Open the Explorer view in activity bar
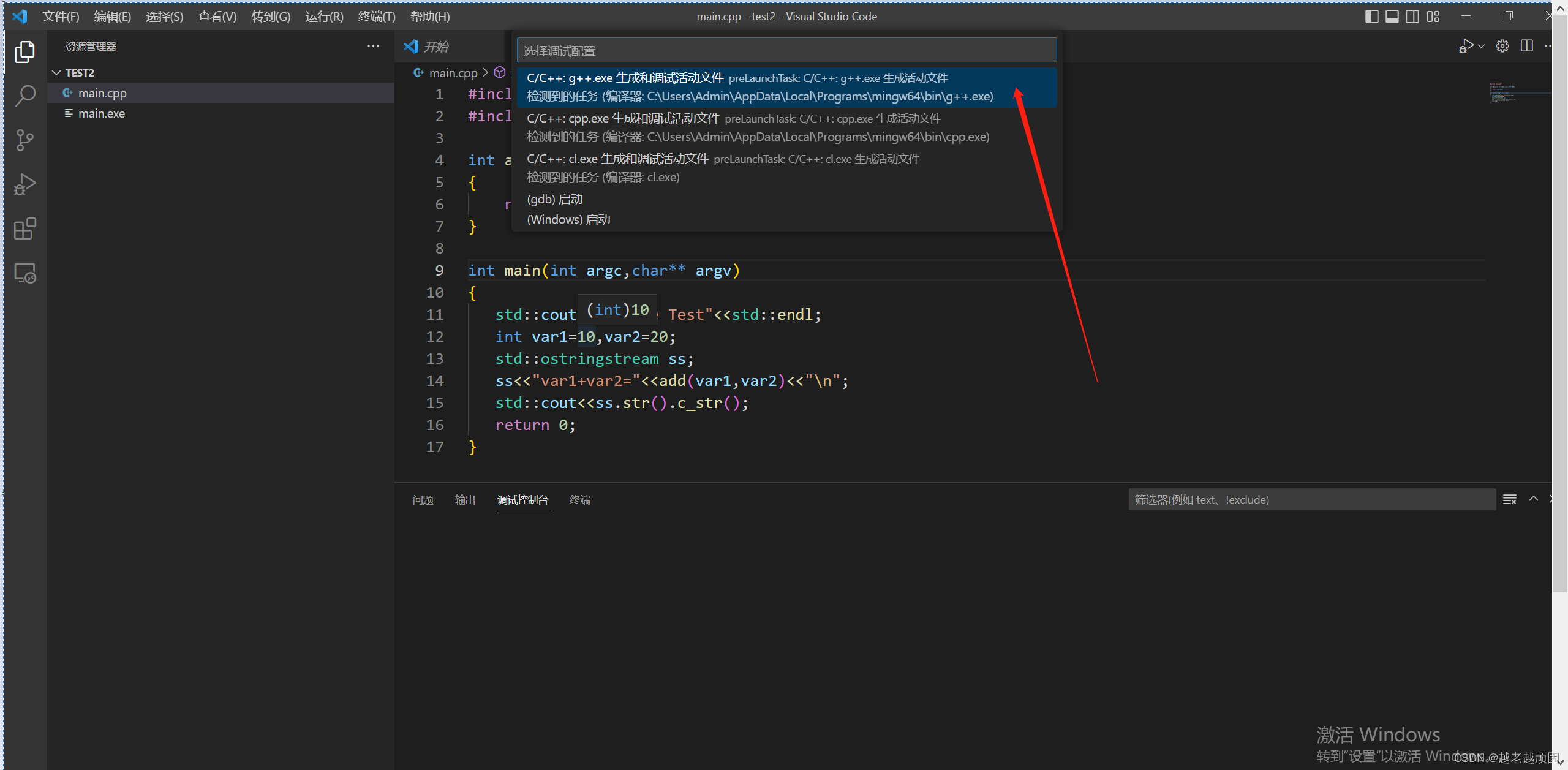 [24, 51]
